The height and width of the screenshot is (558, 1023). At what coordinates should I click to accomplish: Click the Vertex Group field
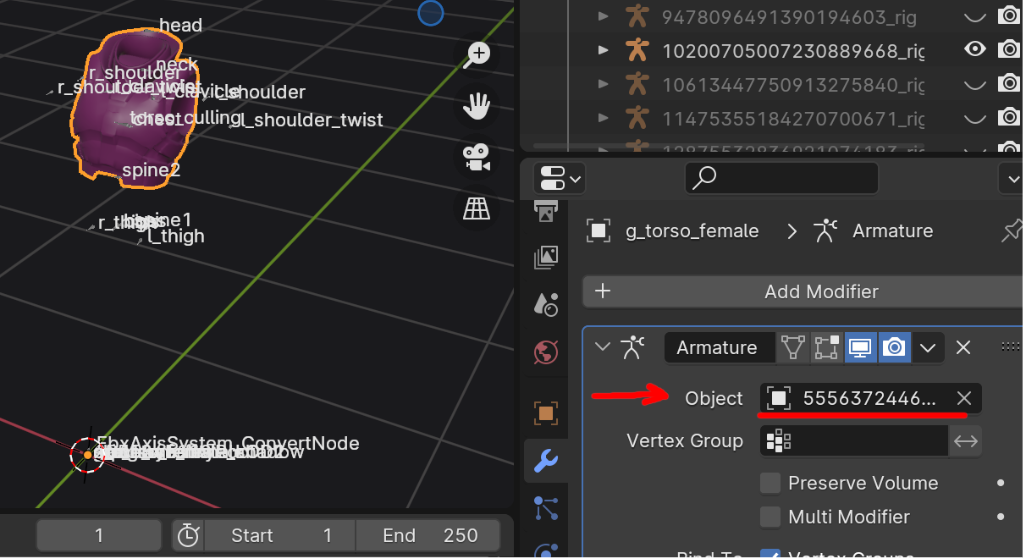point(853,441)
